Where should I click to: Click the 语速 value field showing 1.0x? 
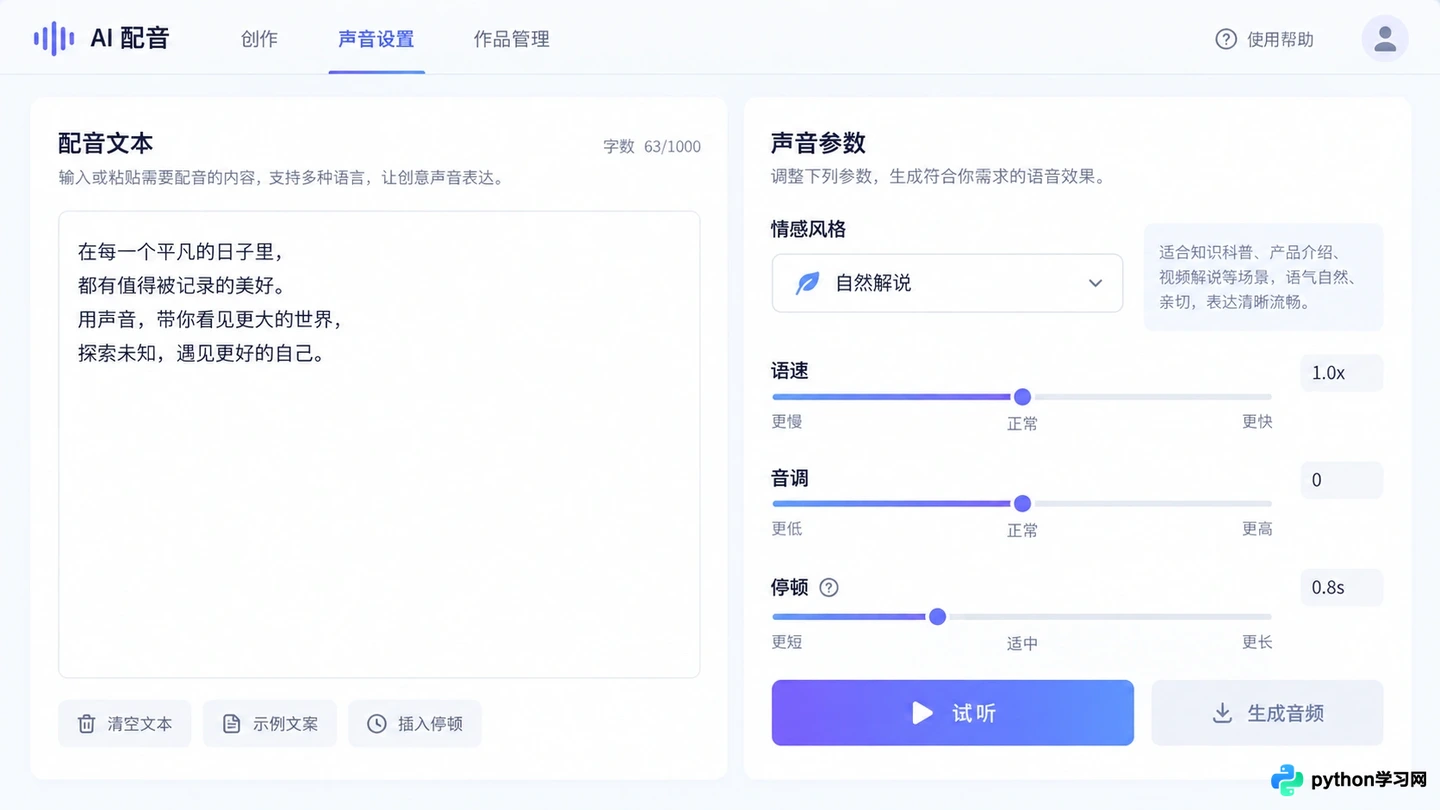pos(1341,373)
